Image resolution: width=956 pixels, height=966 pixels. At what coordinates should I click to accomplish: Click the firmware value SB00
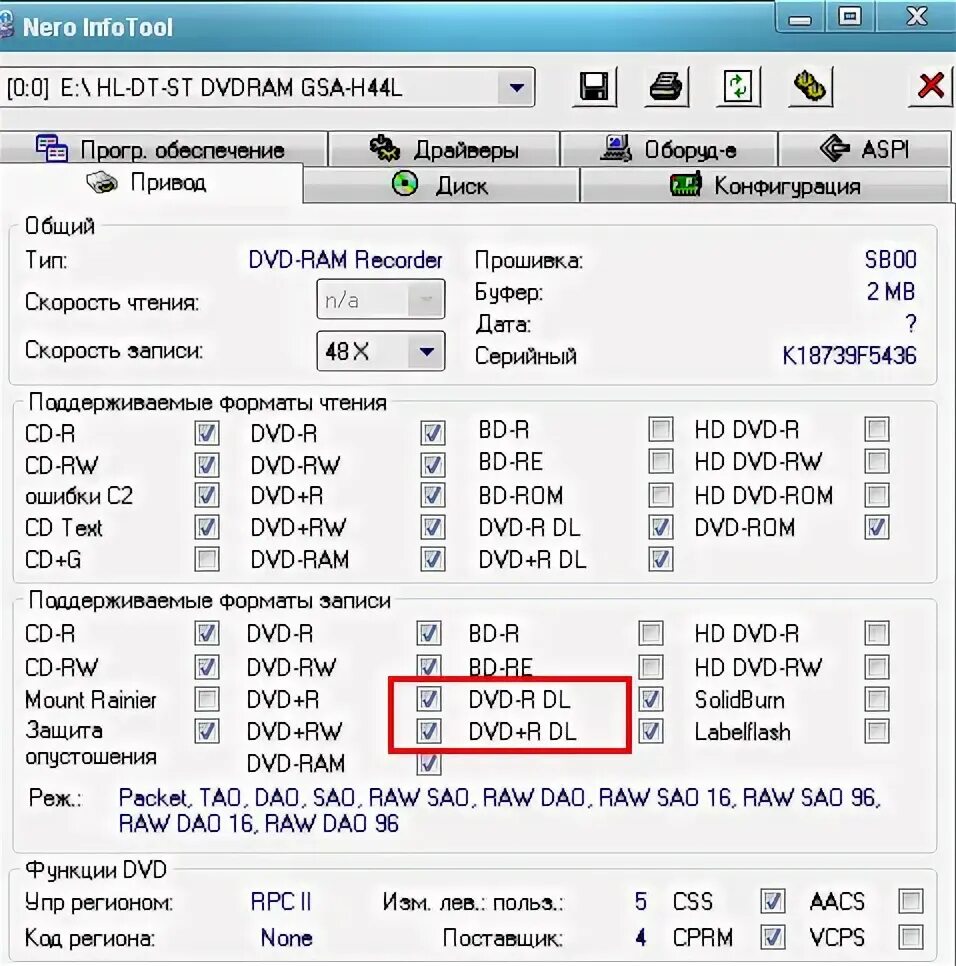pyautogui.click(x=890, y=259)
